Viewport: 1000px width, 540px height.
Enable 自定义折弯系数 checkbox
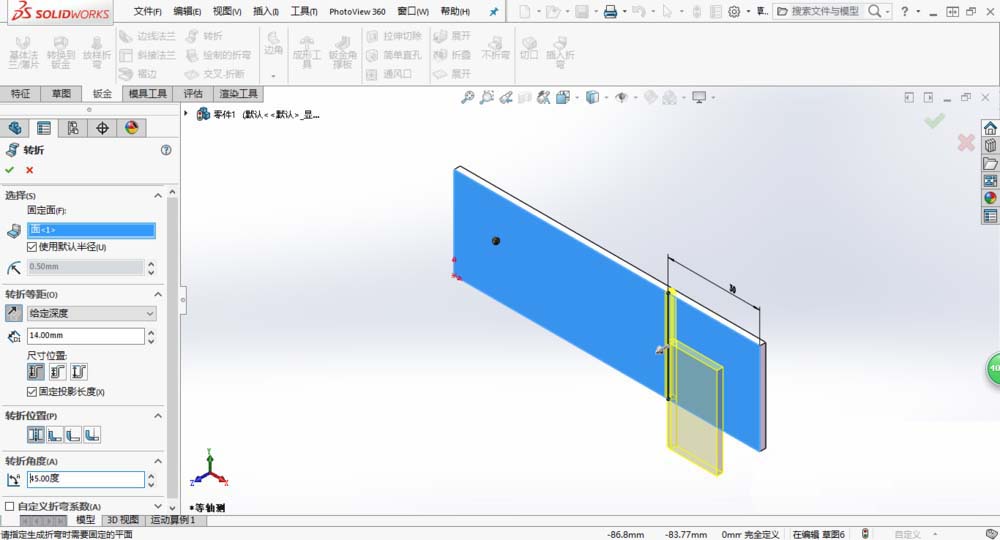click(x=10, y=506)
